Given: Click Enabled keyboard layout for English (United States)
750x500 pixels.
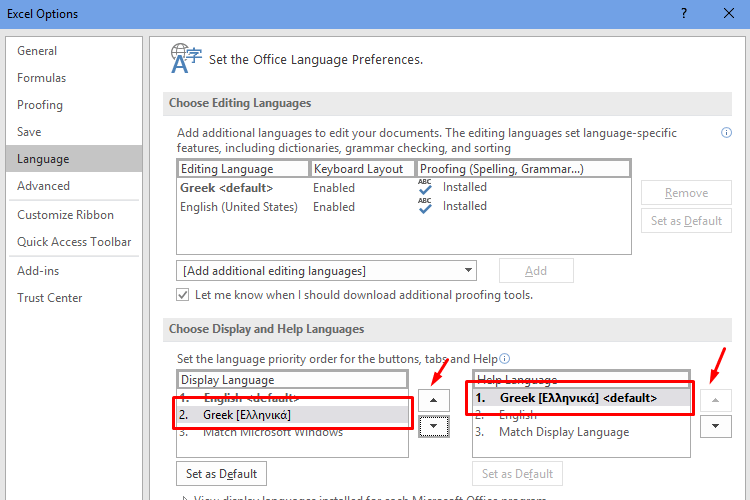Looking at the screenshot, I should coord(334,207).
